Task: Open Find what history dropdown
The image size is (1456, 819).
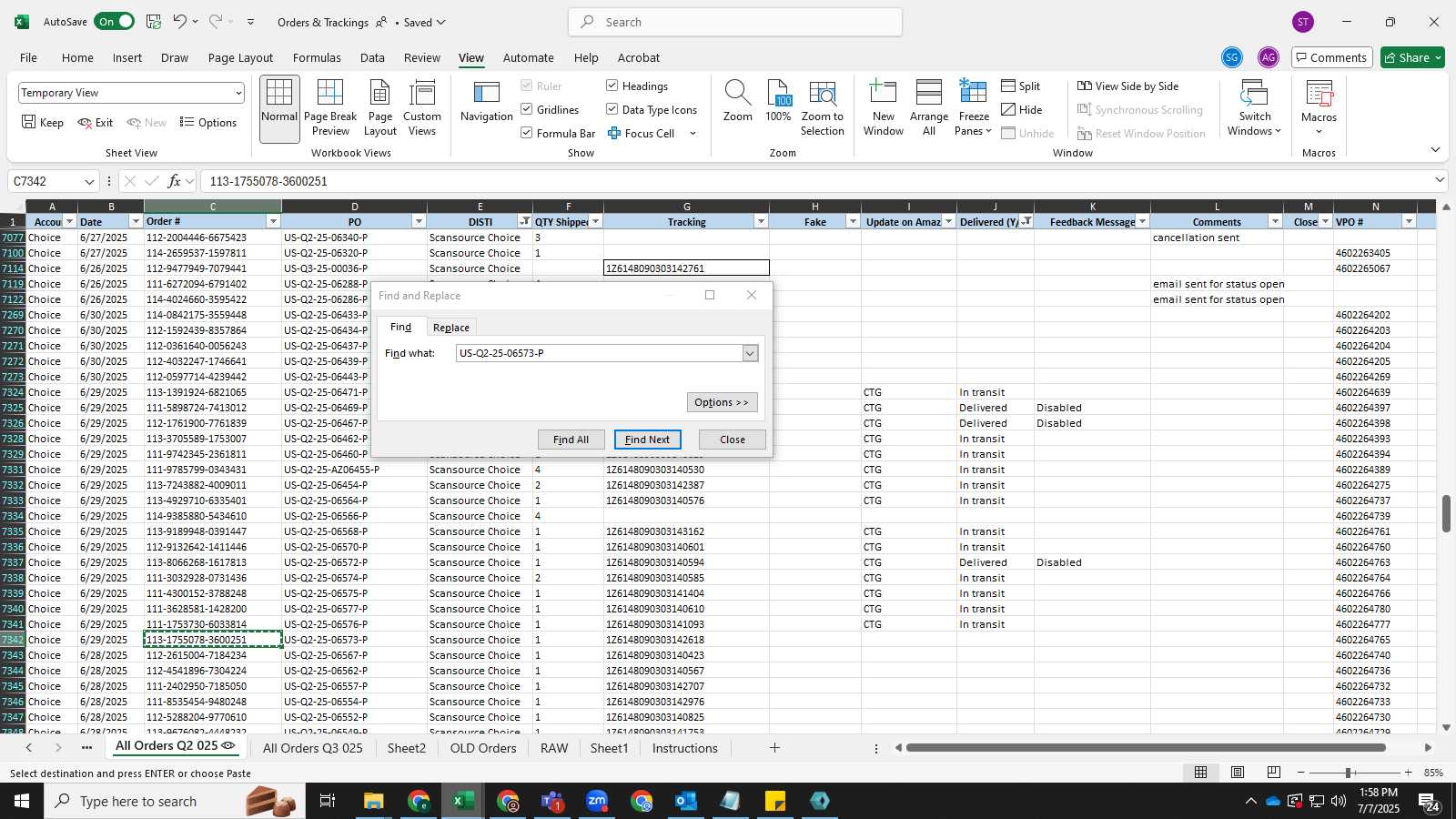Action: pyautogui.click(x=750, y=353)
